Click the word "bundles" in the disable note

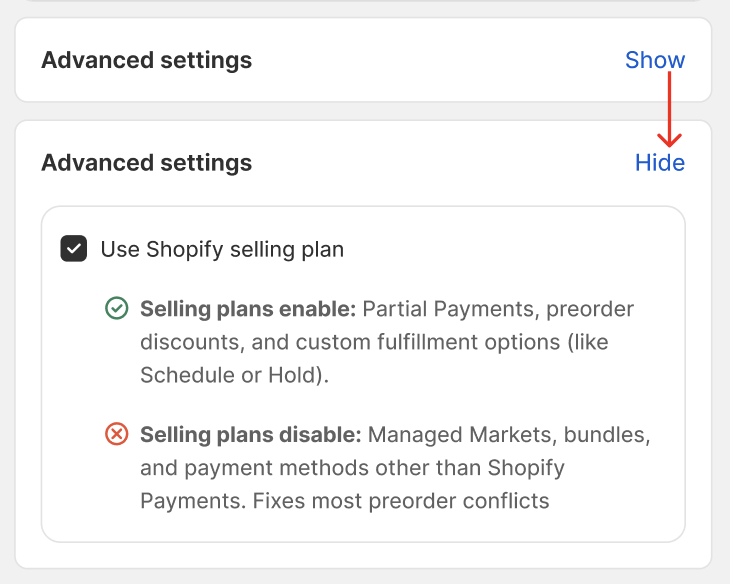click(608, 435)
